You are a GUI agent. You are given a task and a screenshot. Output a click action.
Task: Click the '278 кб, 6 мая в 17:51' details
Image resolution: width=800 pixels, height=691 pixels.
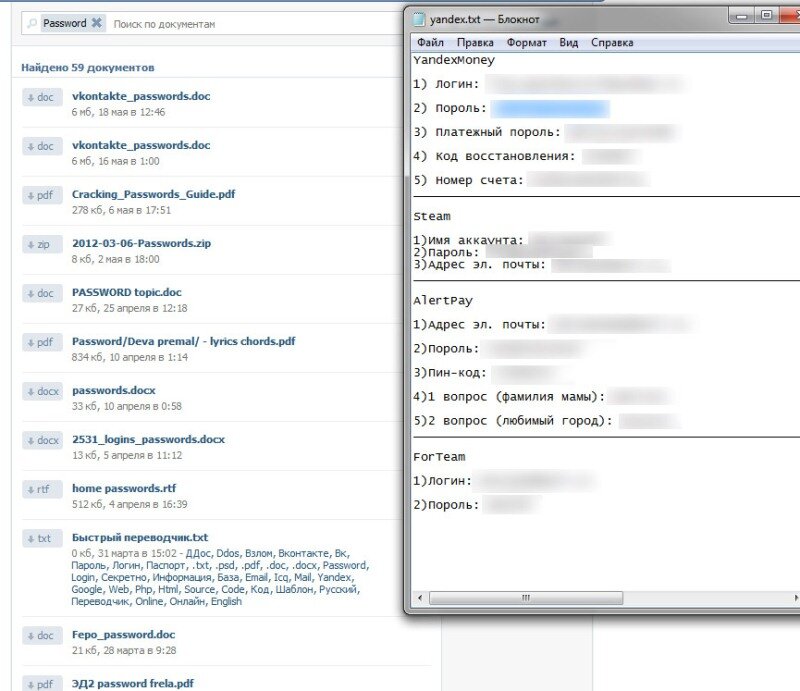[121, 210]
